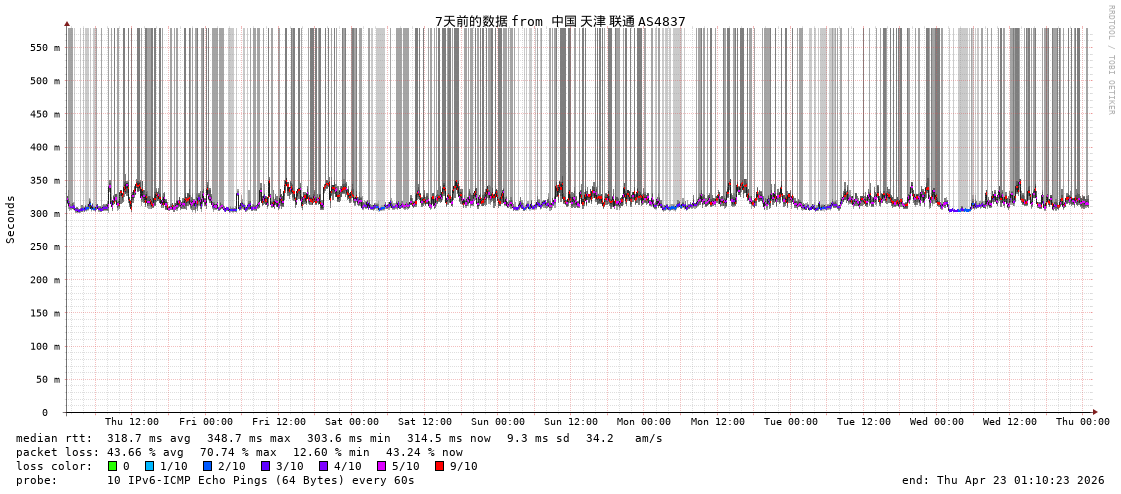Click the end timestamp Thu Apr 23
The height and width of the screenshot is (494, 1121).
[x=1003, y=480]
